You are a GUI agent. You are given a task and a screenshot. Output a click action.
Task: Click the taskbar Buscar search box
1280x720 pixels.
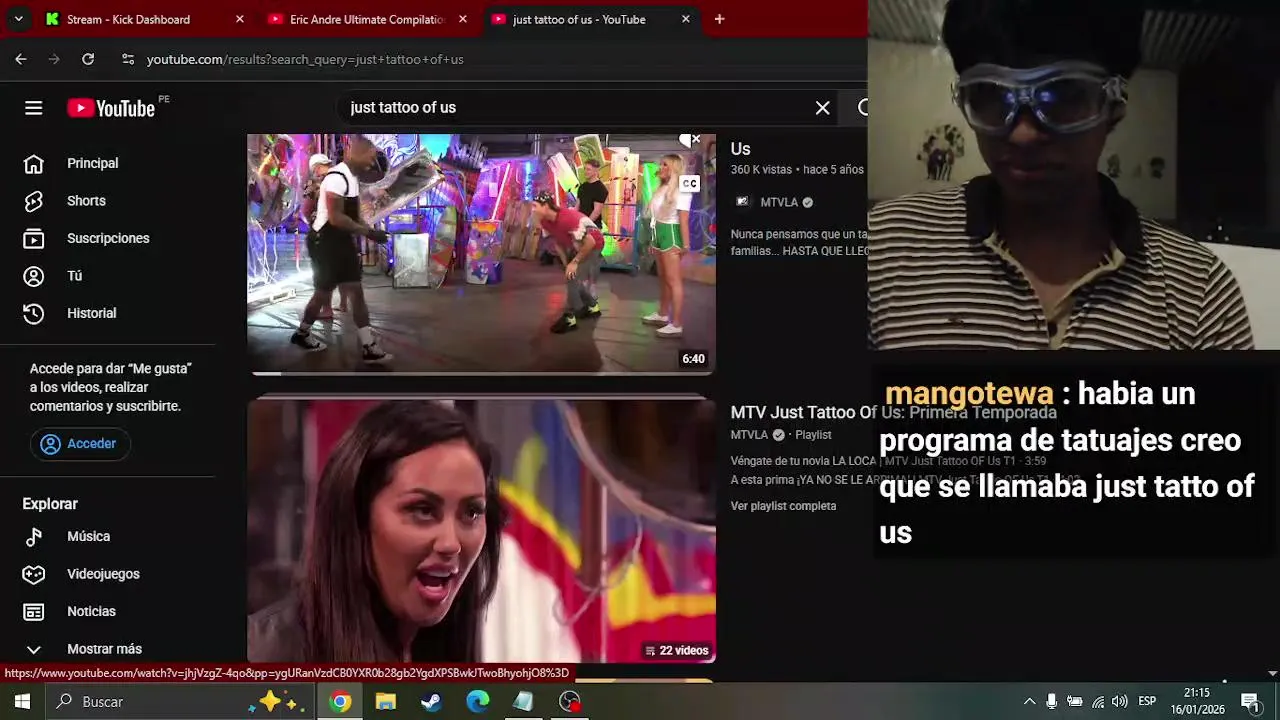point(181,702)
